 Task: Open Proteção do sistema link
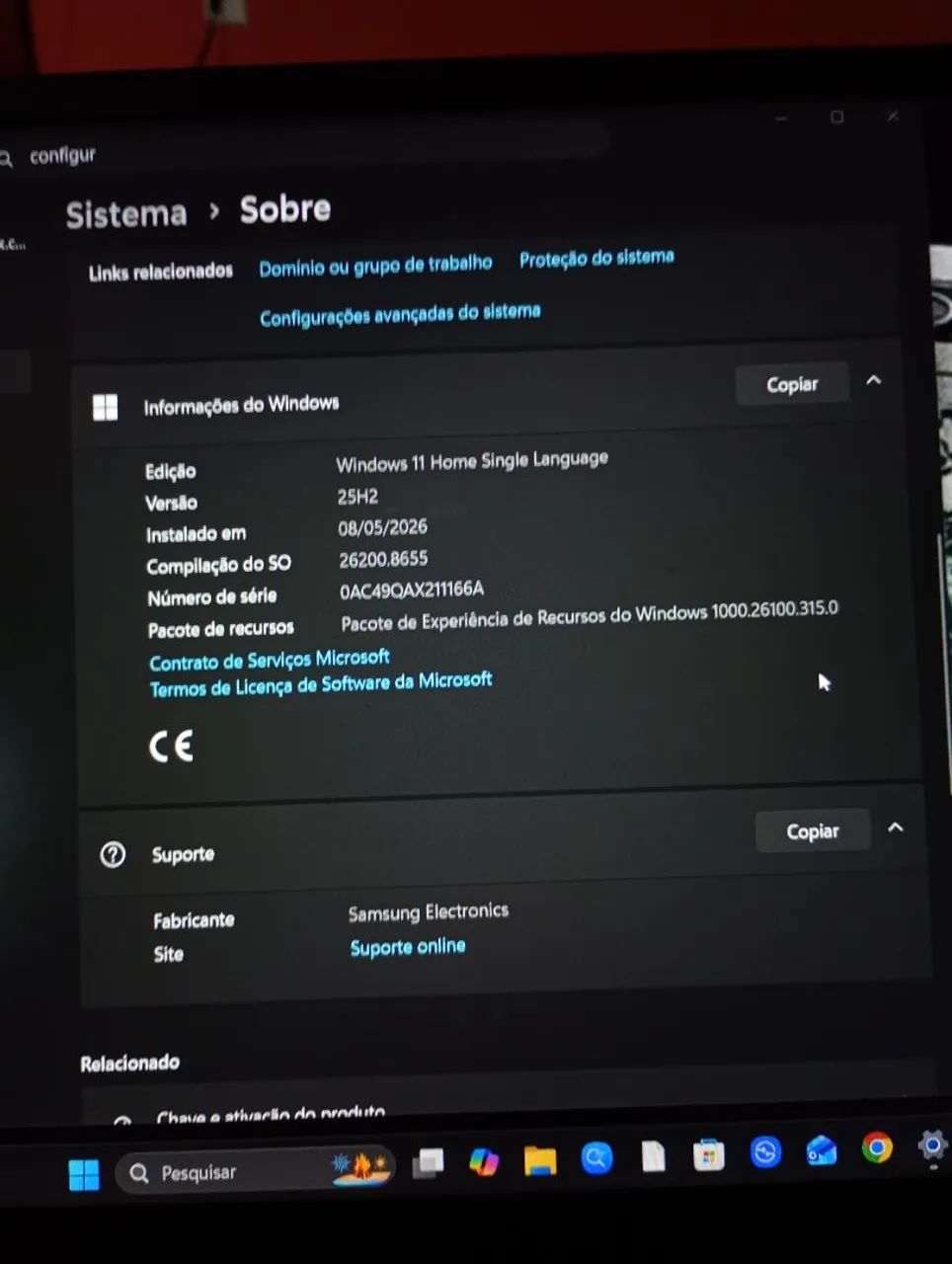[x=596, y=258]
